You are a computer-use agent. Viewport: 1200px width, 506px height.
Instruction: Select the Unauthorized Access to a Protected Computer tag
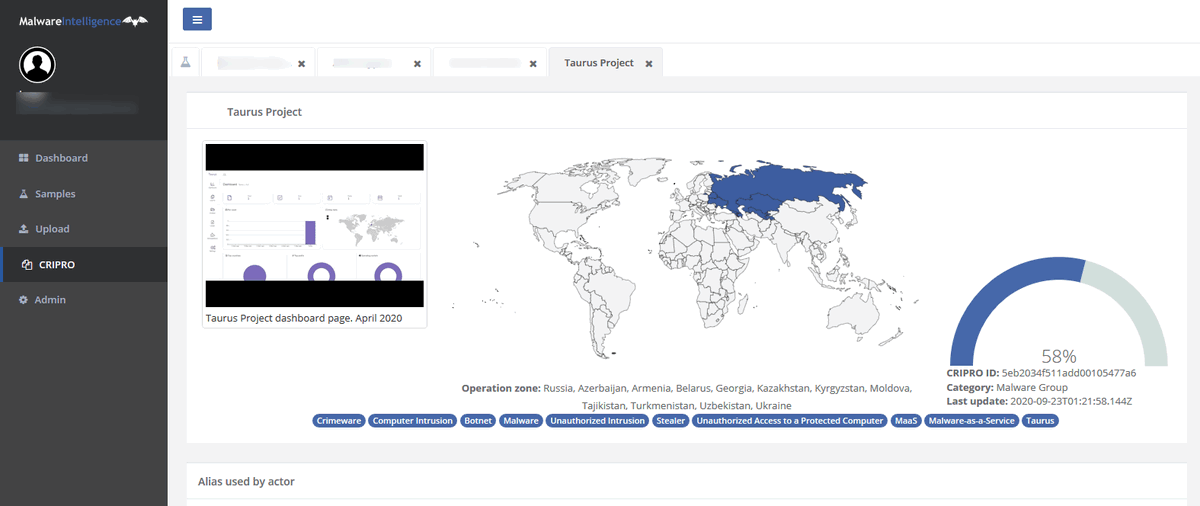(790, 421)
